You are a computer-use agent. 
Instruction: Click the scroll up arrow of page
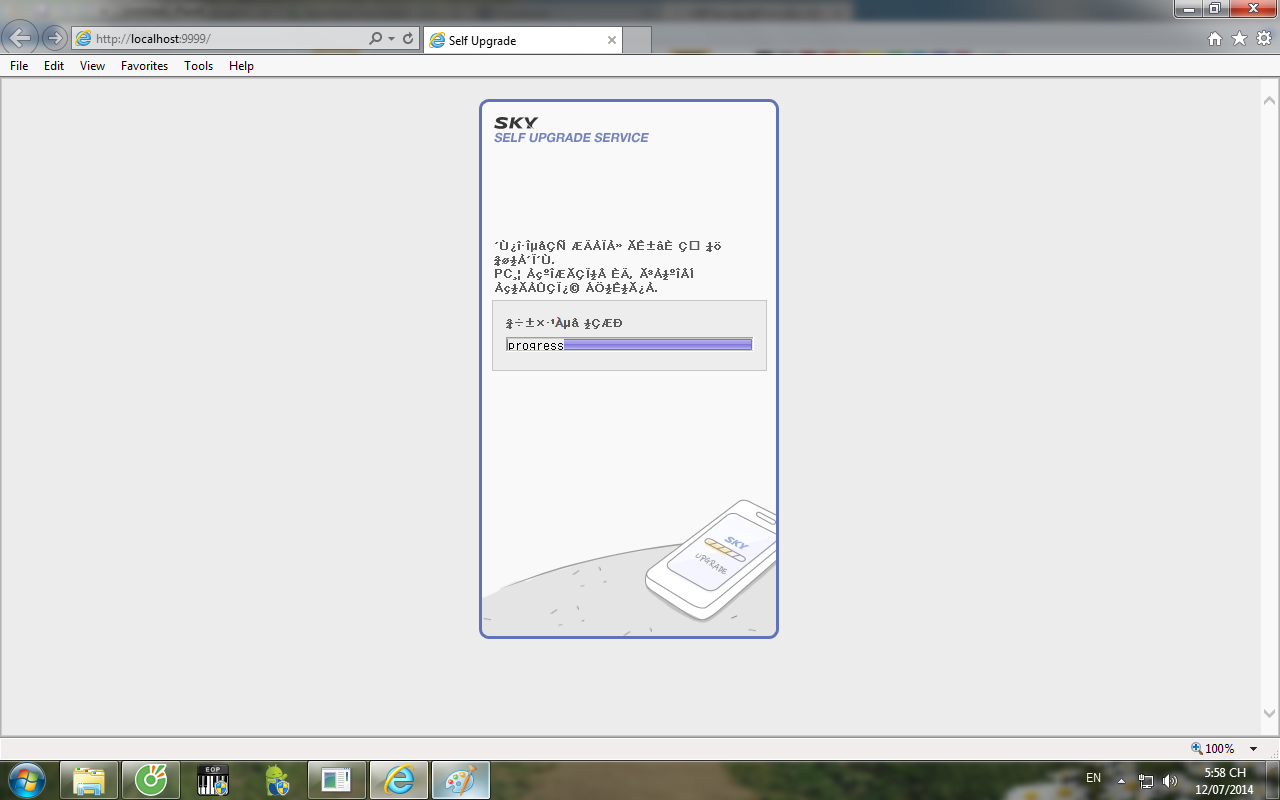tap(1269, 101)
